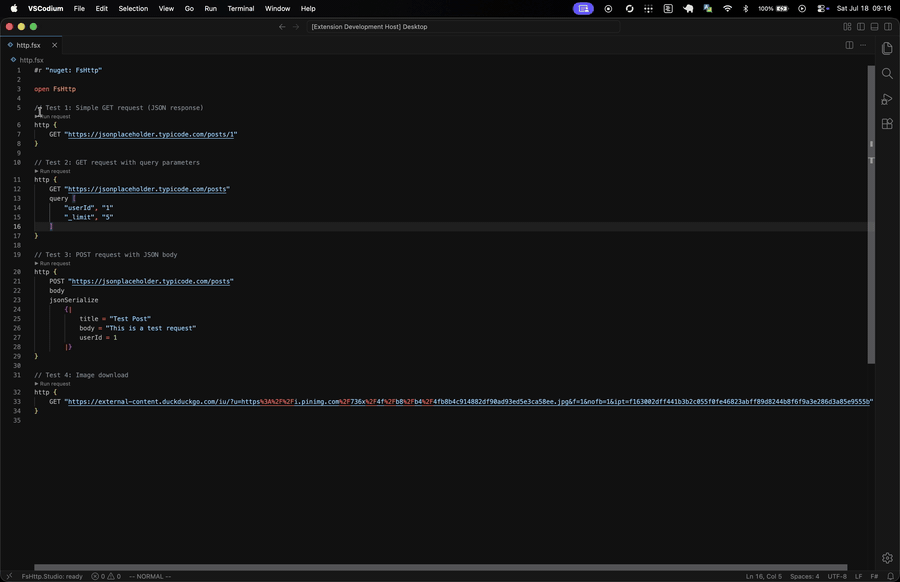Image resolution: width=900 pixels, height=582 pixels.
Task: Select the http.fsx editor tab
Action: 32,45
